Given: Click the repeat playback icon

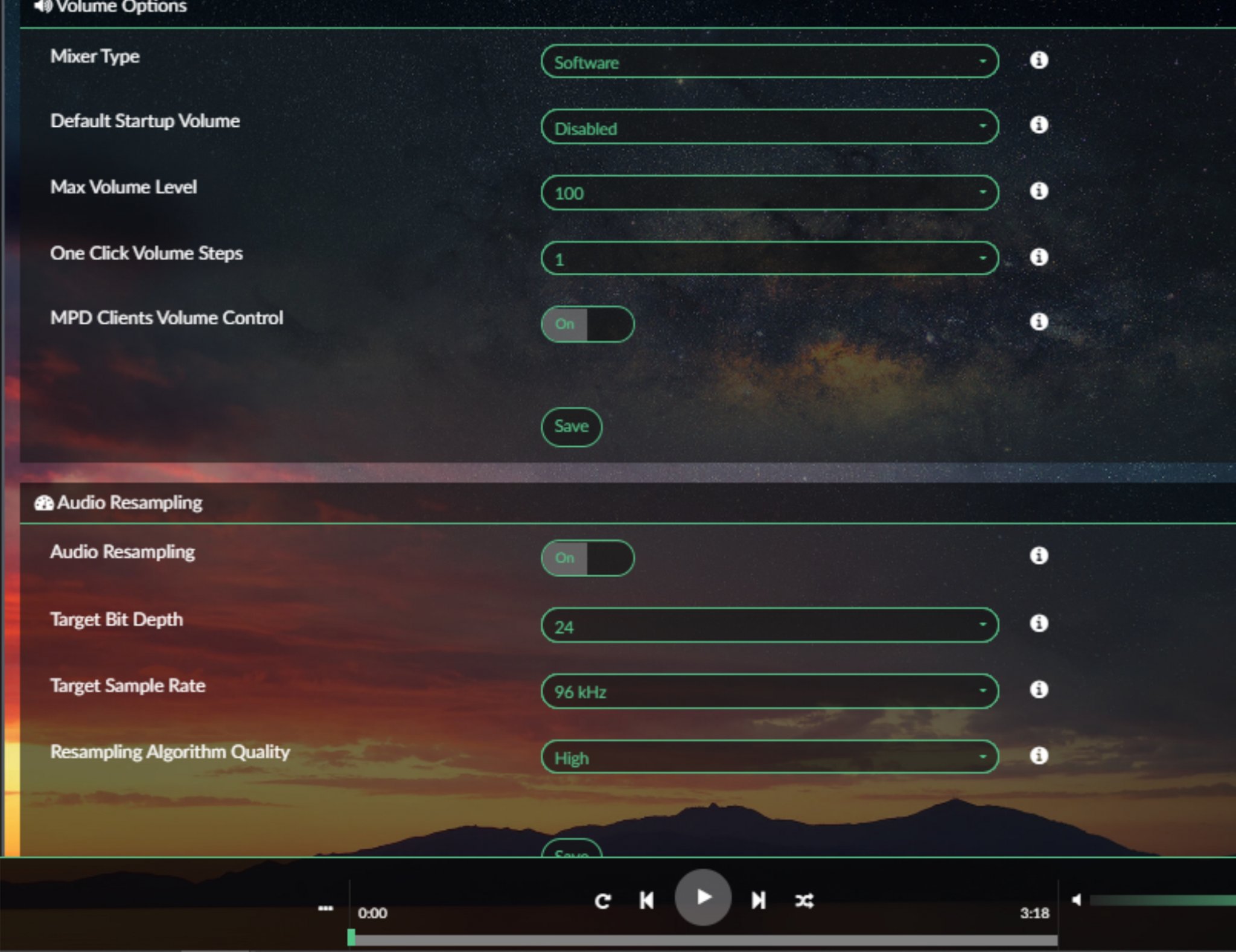Looking at the screenshot, I should point(602,901).
